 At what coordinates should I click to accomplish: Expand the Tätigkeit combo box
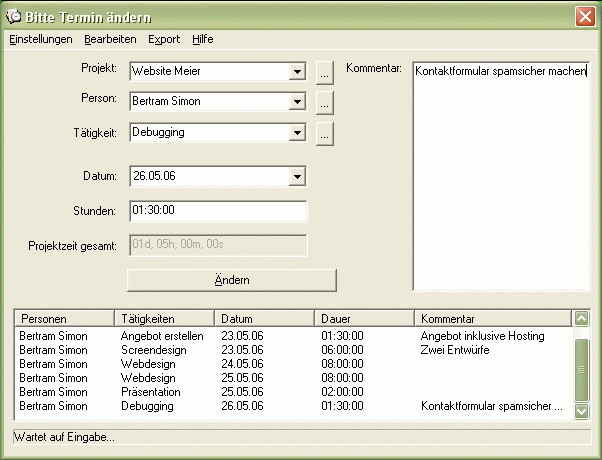coord(297,132)
